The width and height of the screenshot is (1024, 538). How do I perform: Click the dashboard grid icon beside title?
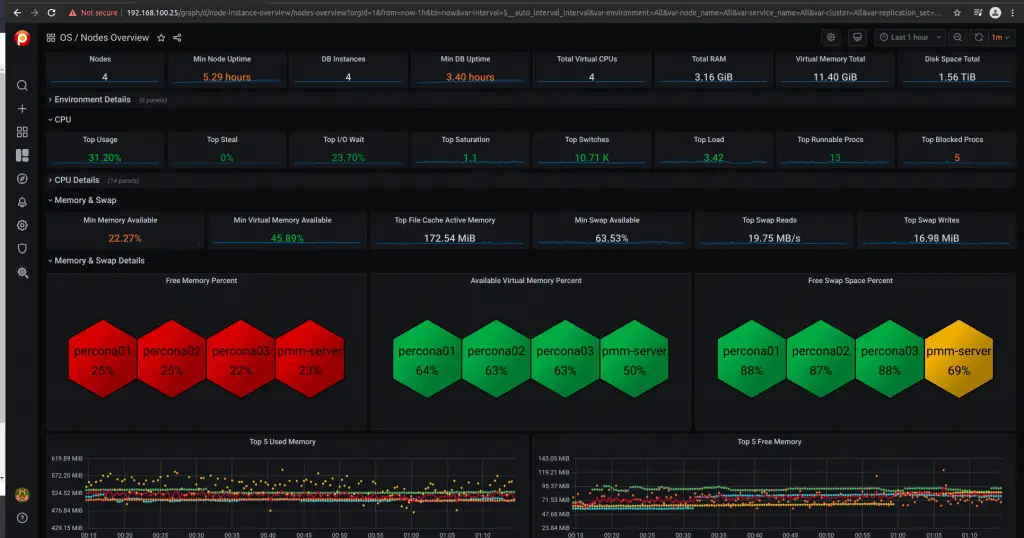[50, 38]
